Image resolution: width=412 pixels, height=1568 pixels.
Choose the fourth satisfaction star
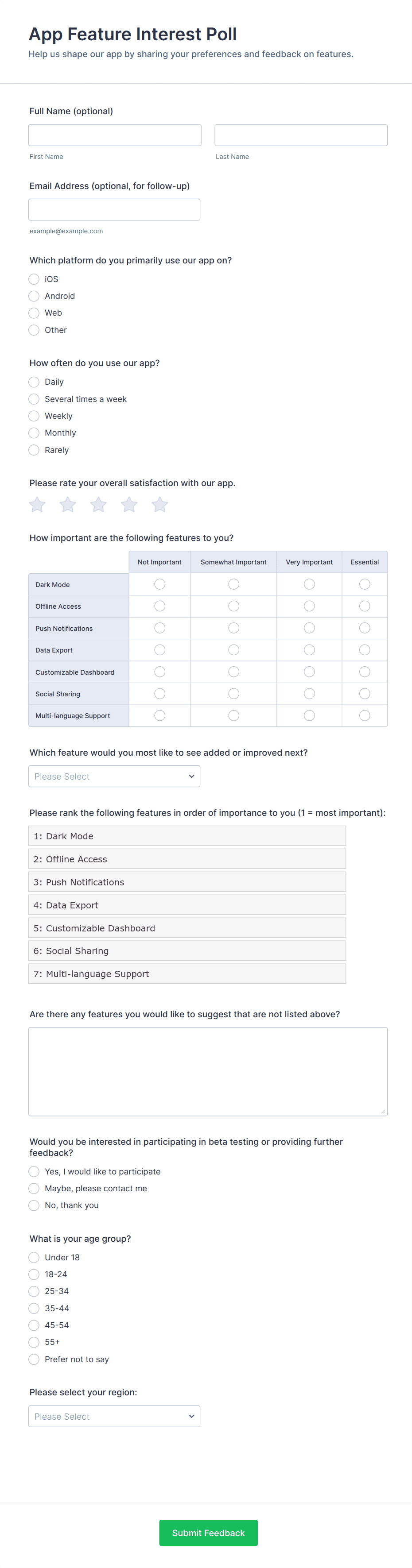point(129,505)
